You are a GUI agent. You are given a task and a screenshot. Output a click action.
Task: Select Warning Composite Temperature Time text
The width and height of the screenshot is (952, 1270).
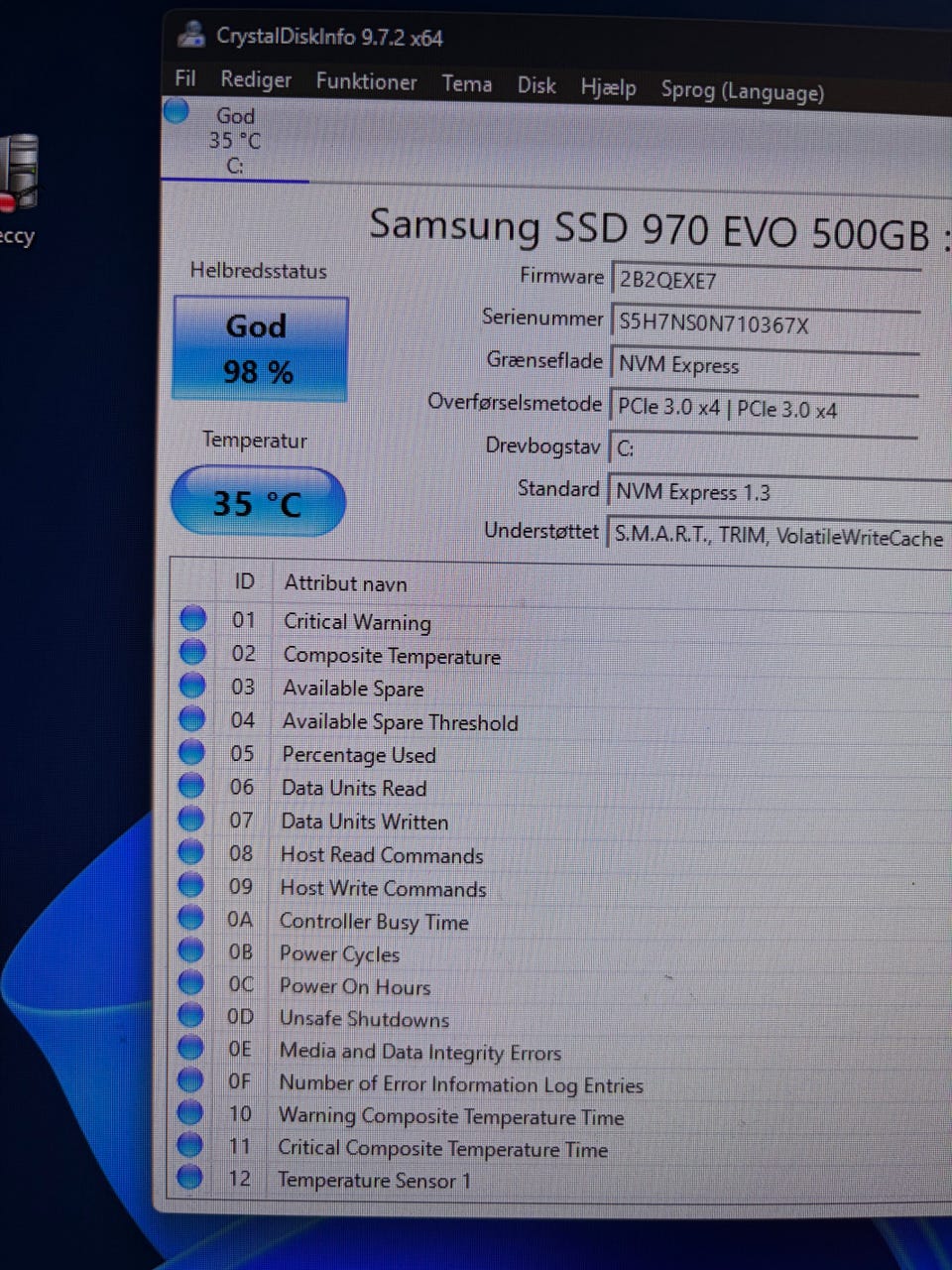pyautogui.click(x=451, y=1116)
